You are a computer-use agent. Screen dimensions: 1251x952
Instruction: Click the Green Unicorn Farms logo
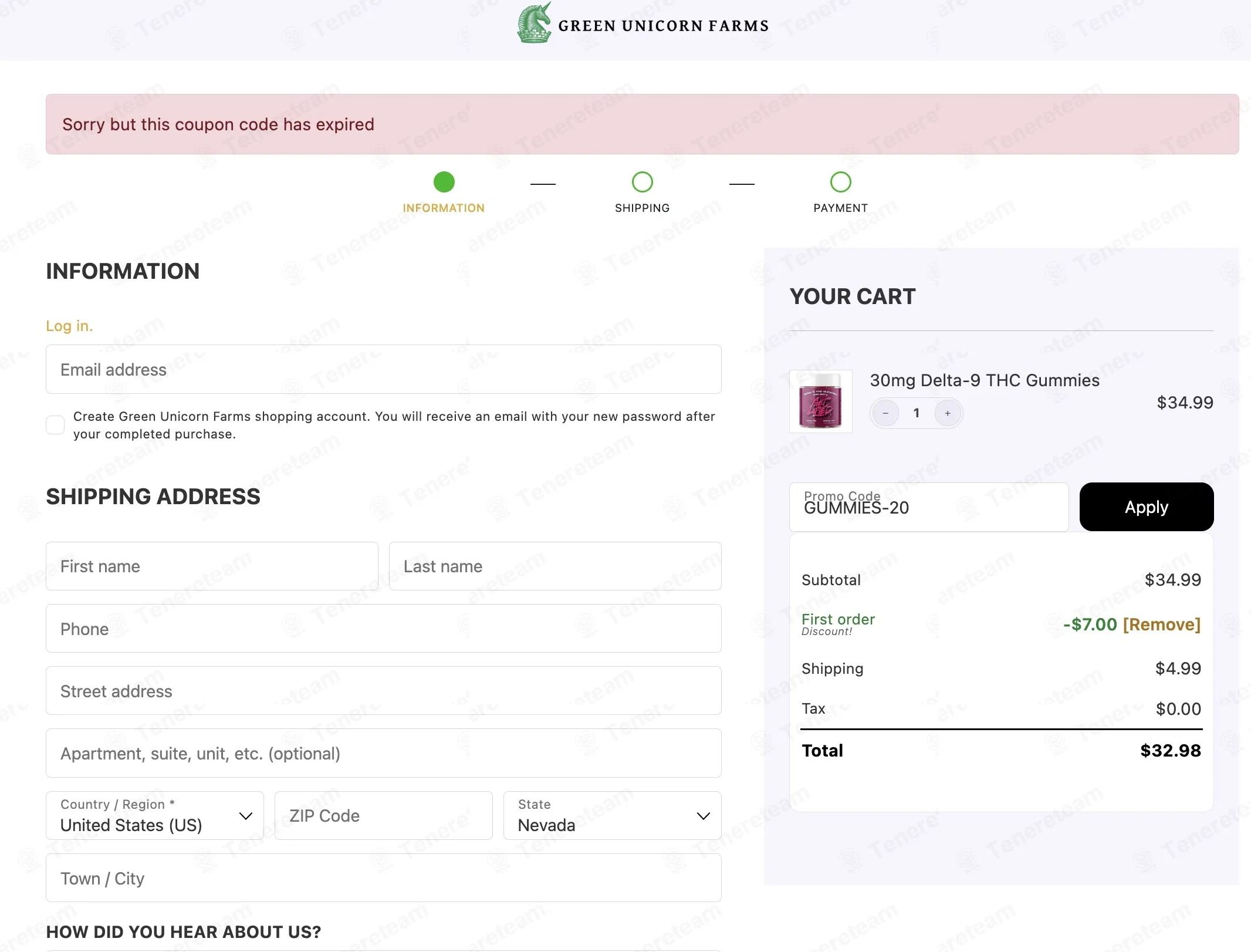tap(643, 23)
